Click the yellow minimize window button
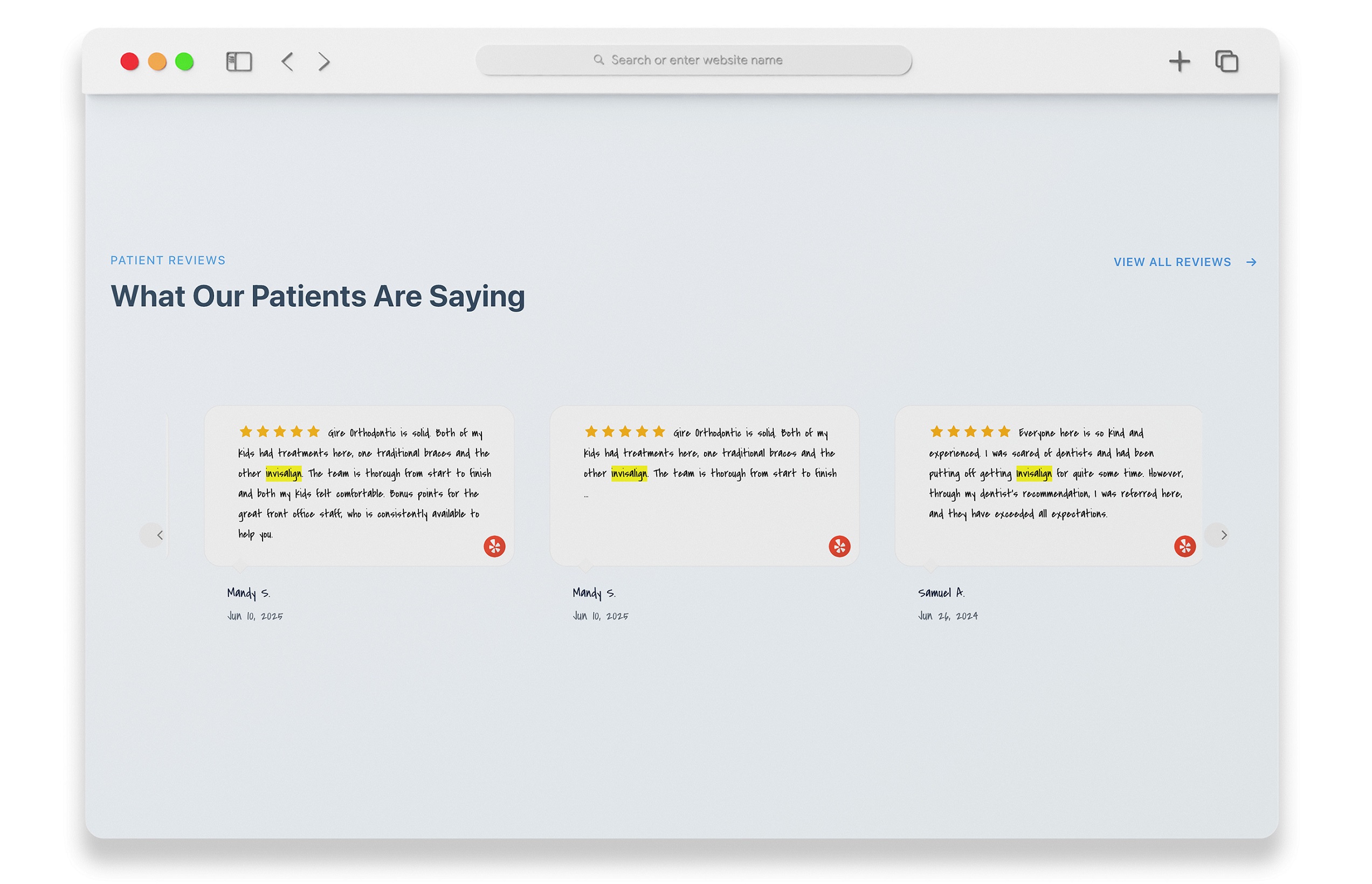The height and width of the screenshot is (884, 1372). (x=157, y=61)
